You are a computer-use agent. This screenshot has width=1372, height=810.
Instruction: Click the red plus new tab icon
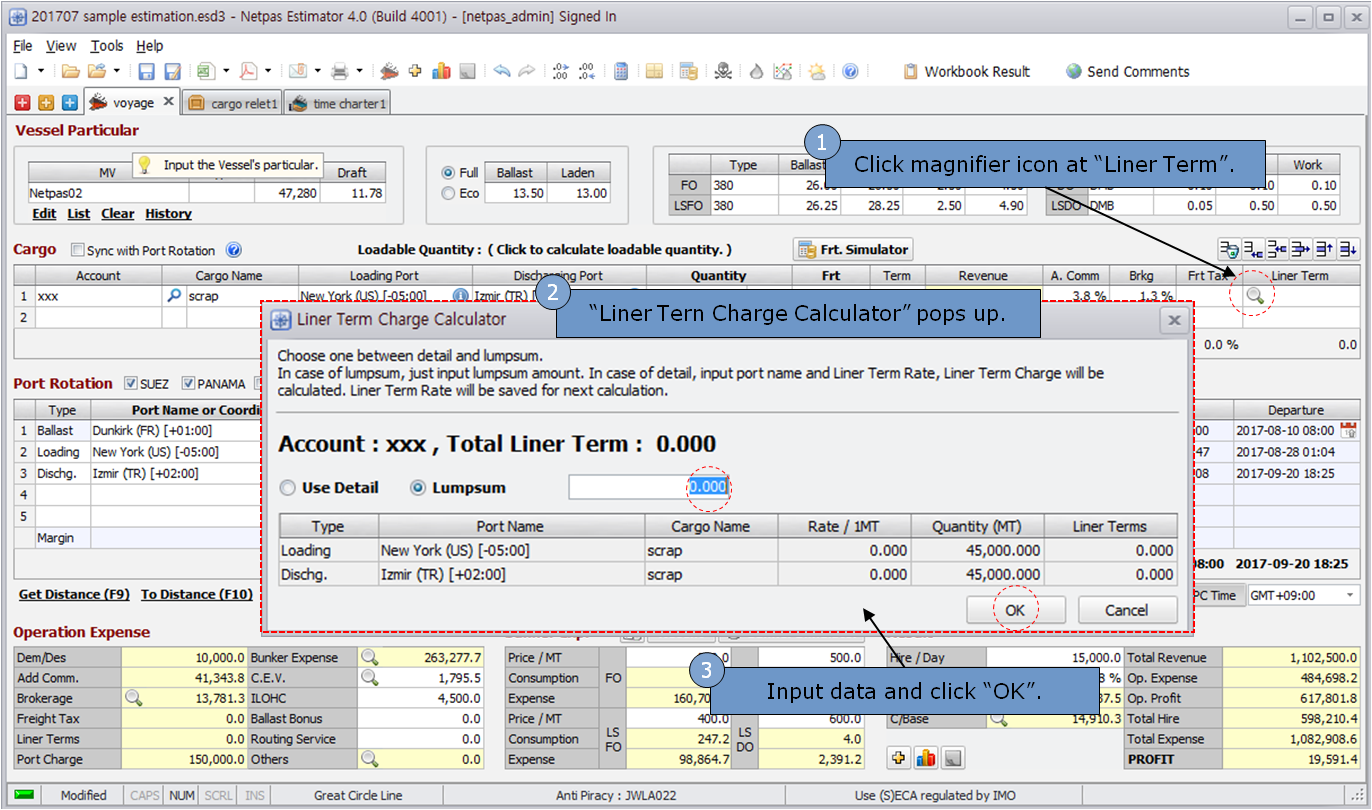click(x=22, y=103)
